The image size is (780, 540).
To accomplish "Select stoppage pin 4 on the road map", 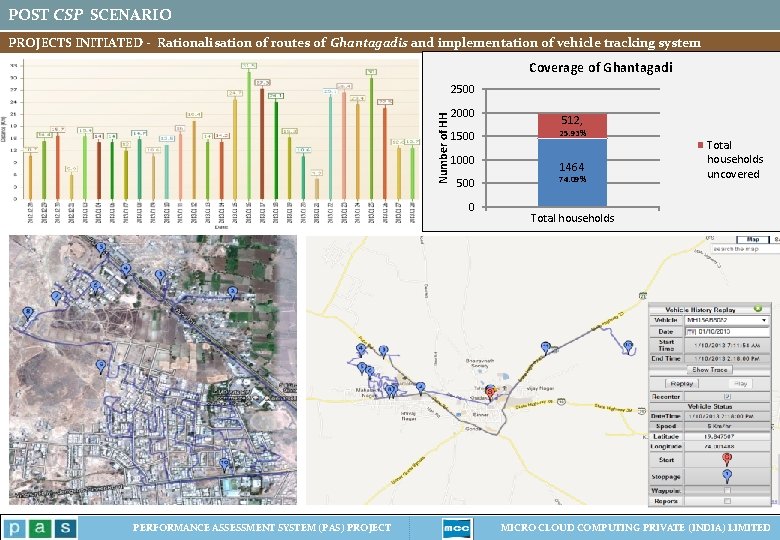I will point(361,349).
